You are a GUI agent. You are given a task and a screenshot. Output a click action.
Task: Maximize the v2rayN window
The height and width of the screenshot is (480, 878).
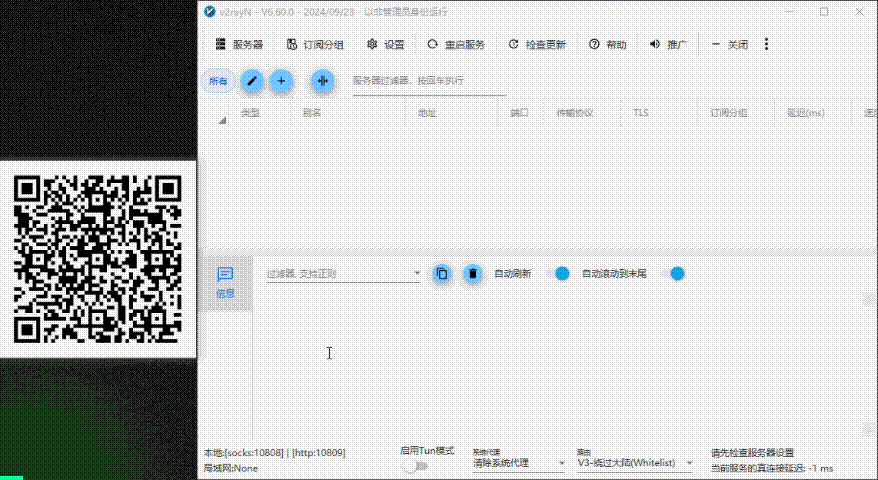click(x=824, y=12)
